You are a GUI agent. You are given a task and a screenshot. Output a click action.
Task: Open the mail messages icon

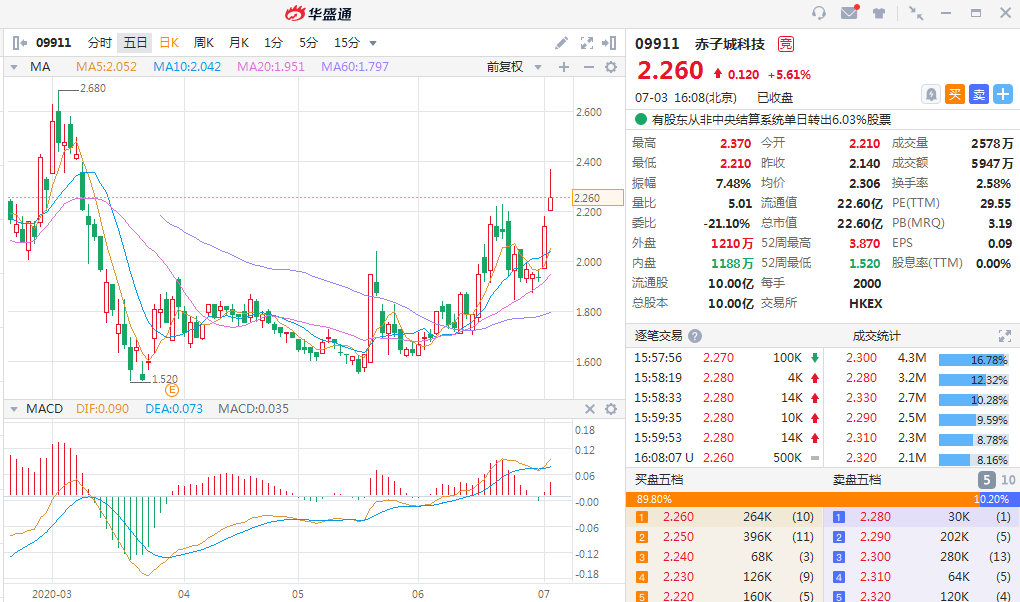tap(849, 13)
